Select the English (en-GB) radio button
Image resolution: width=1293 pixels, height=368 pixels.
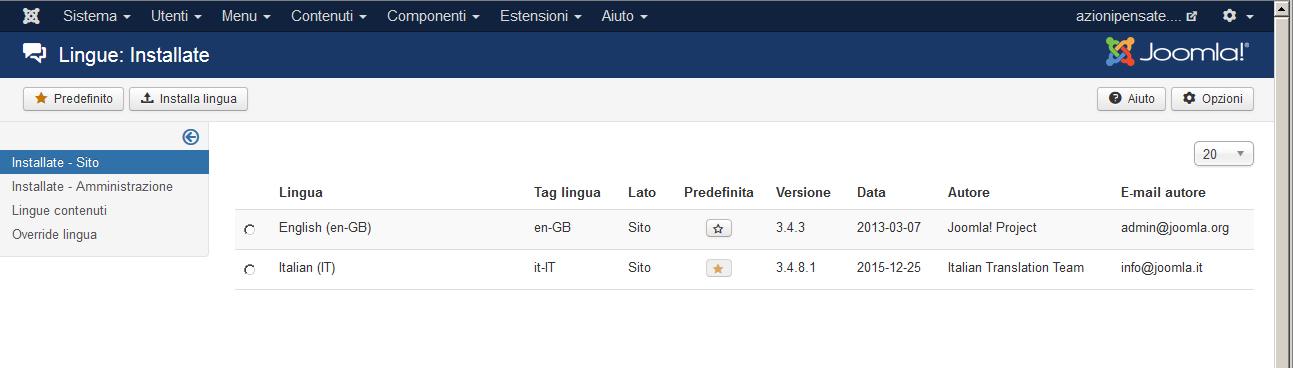(x=249, y=229)
